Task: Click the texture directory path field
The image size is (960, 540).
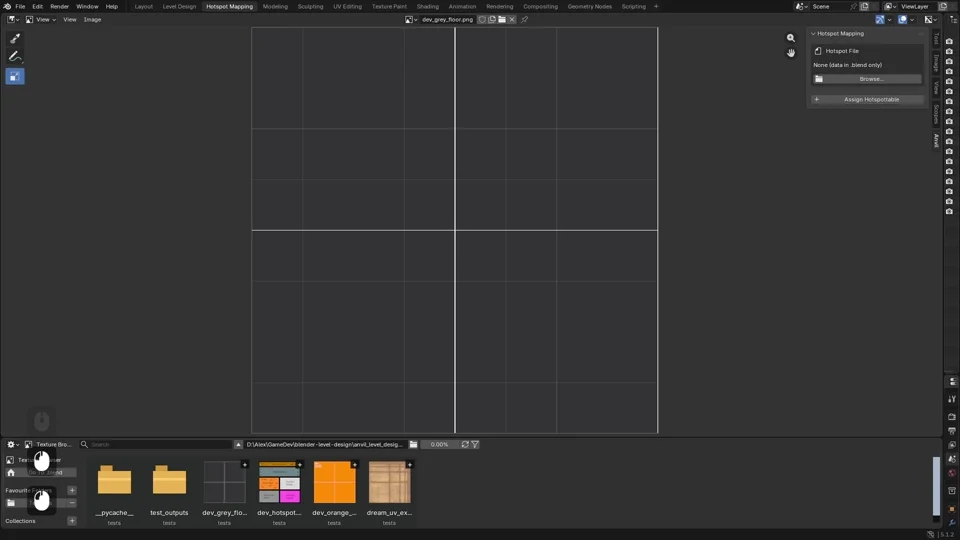Action: click(x=325, y=444)
